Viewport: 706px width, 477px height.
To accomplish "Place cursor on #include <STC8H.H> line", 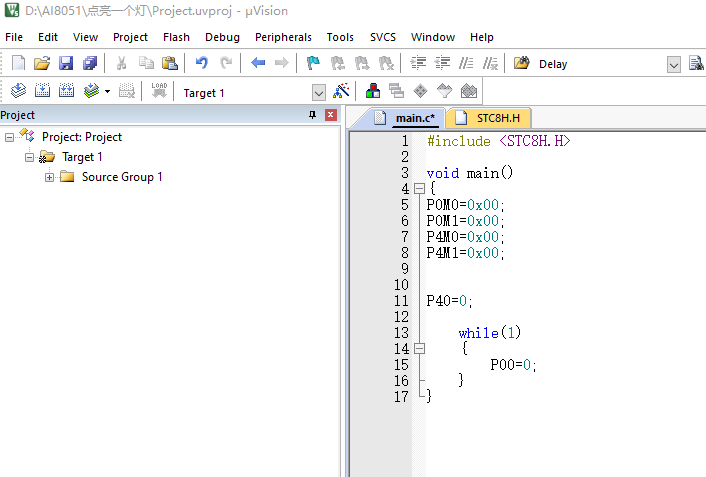I will [x=498, y=141].
